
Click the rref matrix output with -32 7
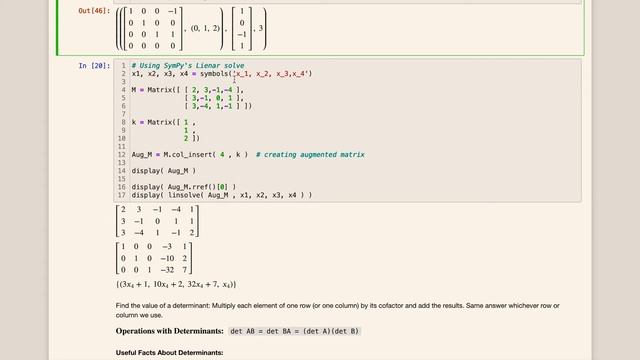154,258
